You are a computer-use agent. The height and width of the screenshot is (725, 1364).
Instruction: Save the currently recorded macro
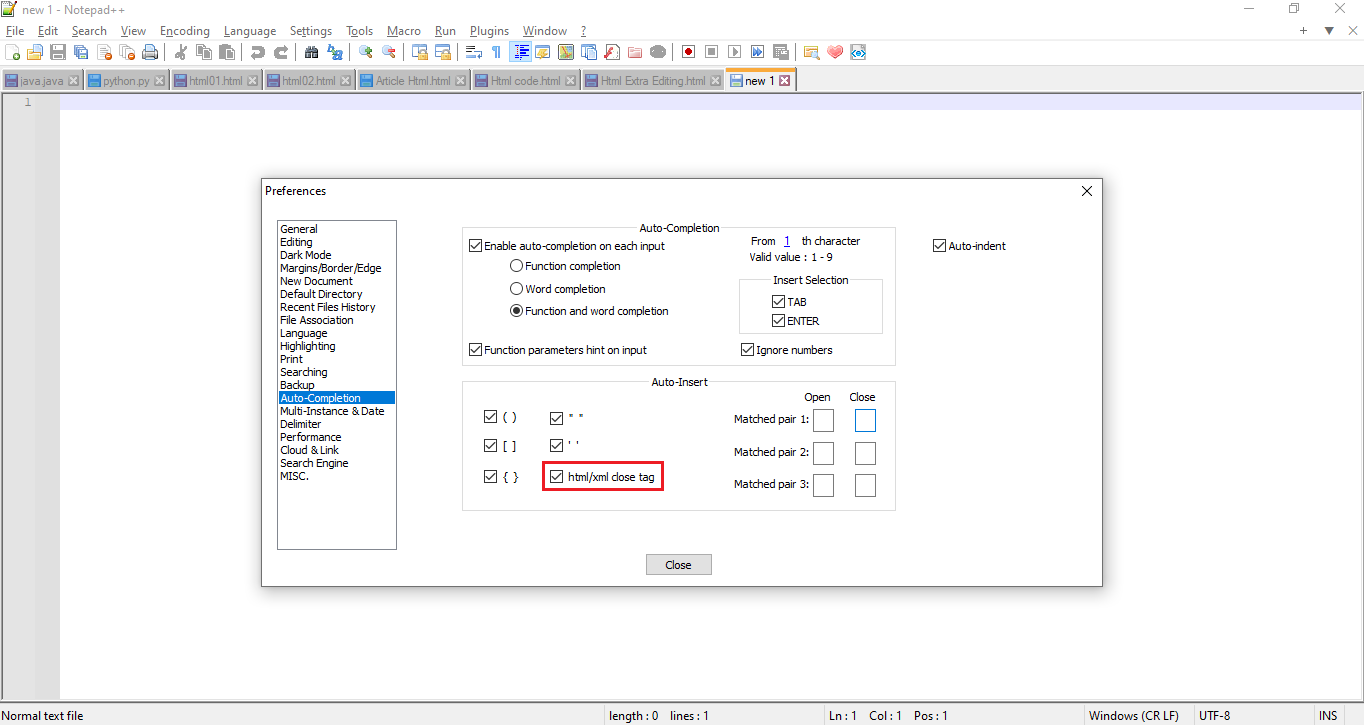point(781,52)
